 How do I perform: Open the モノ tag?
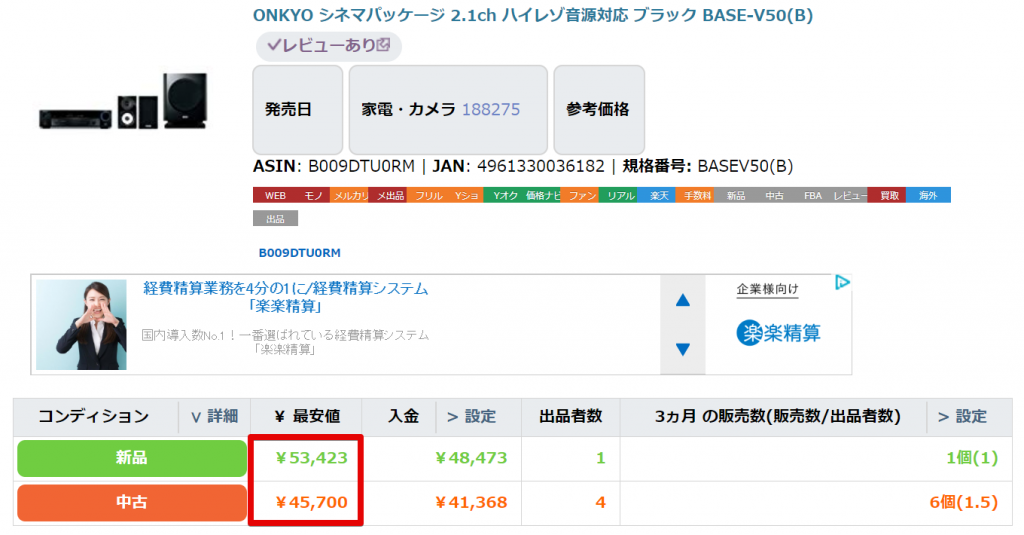click(311, 195)
